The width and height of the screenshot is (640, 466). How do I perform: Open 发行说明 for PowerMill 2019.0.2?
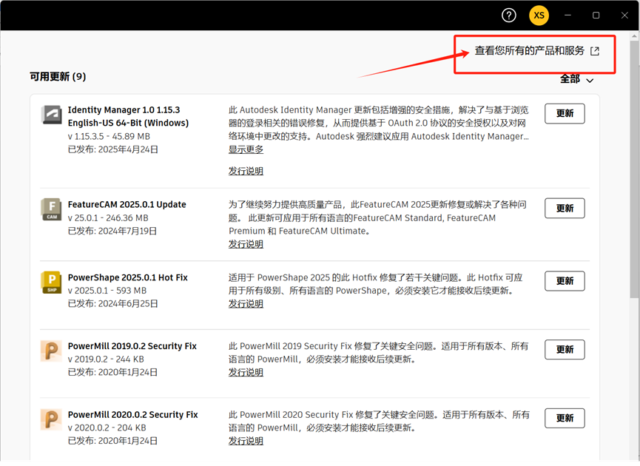click(x=246, y=372)
